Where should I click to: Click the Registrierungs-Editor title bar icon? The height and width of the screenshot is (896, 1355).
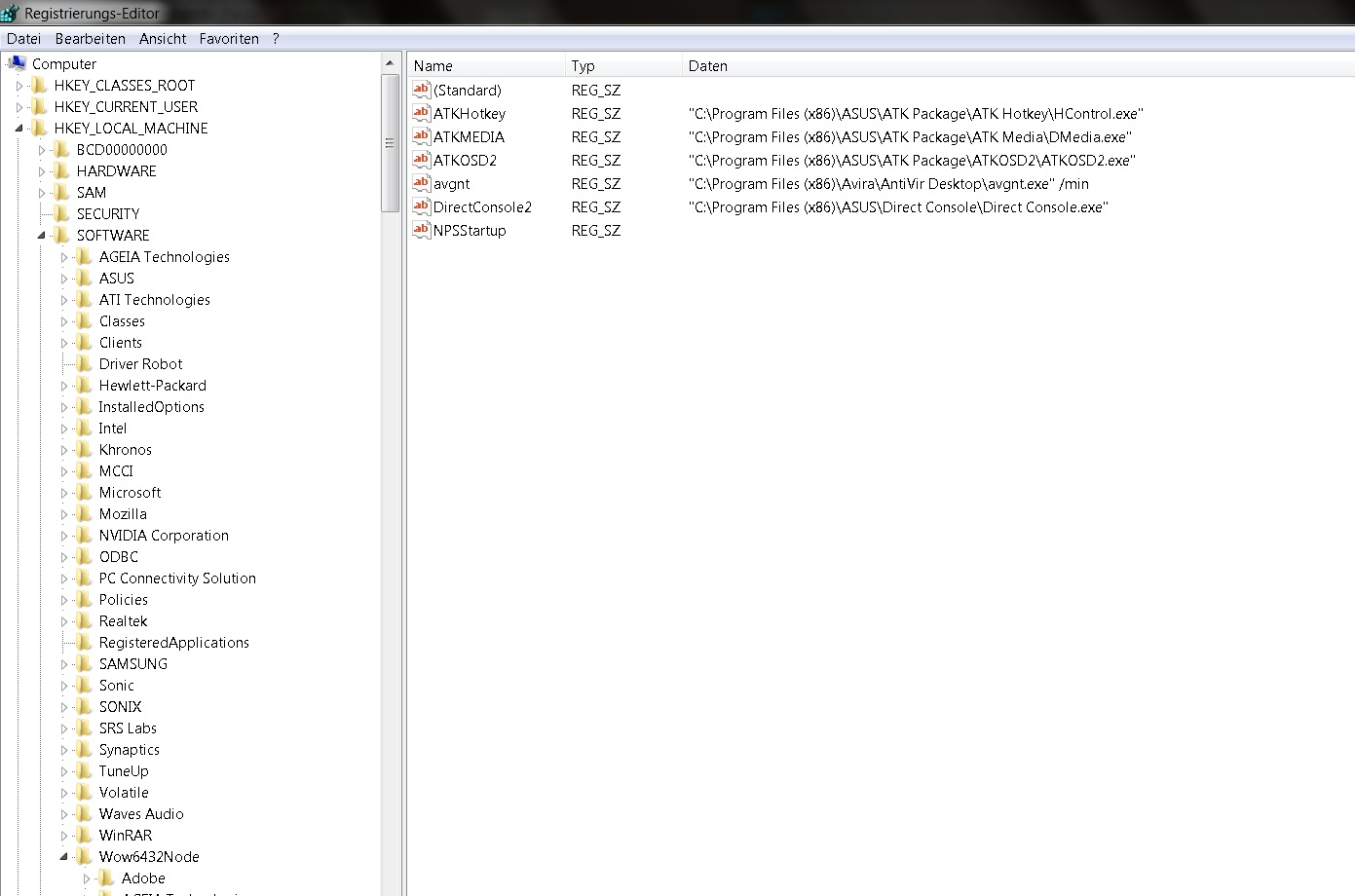10,14
